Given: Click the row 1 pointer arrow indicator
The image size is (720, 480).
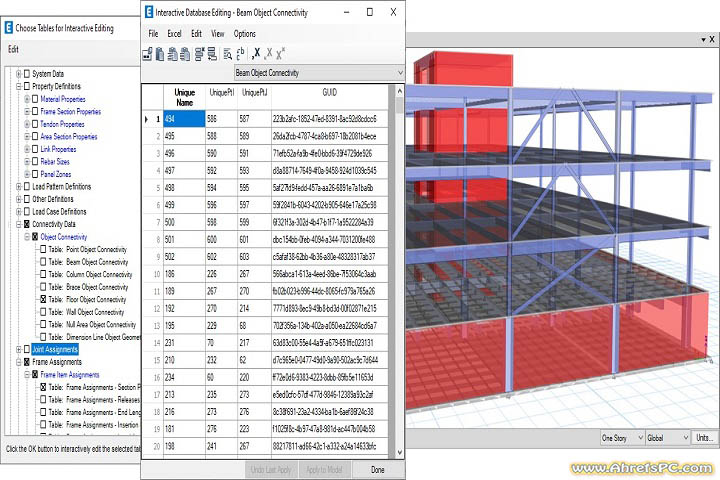Looking at the screenshot, I should pos(146,119).
